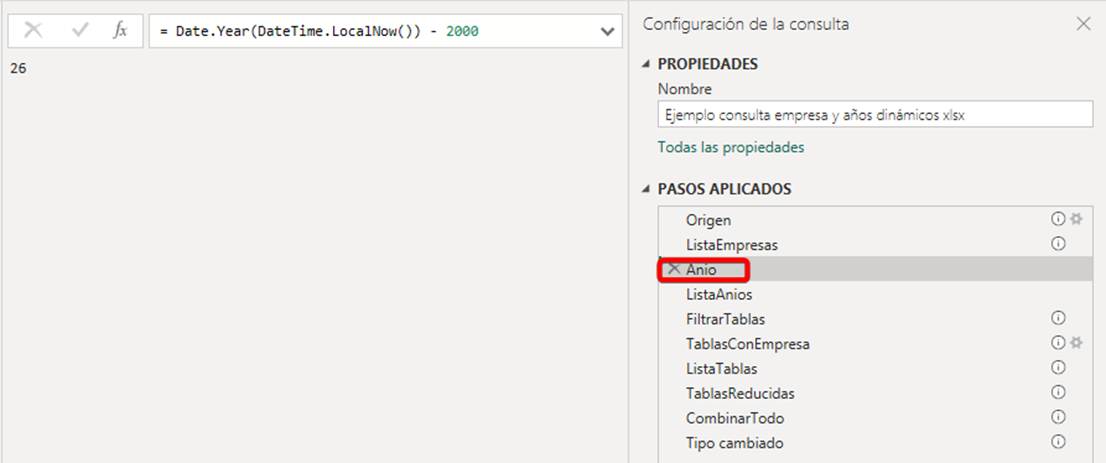Close the Configuración de la consulta pane
1106x463 pixels.
pos(1083,24)
